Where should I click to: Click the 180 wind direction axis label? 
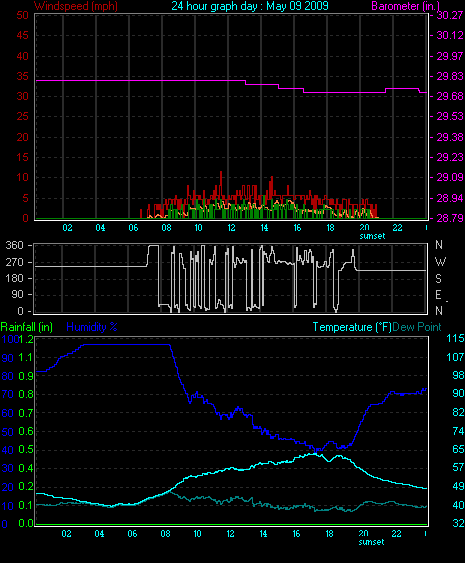click(14, 278)
